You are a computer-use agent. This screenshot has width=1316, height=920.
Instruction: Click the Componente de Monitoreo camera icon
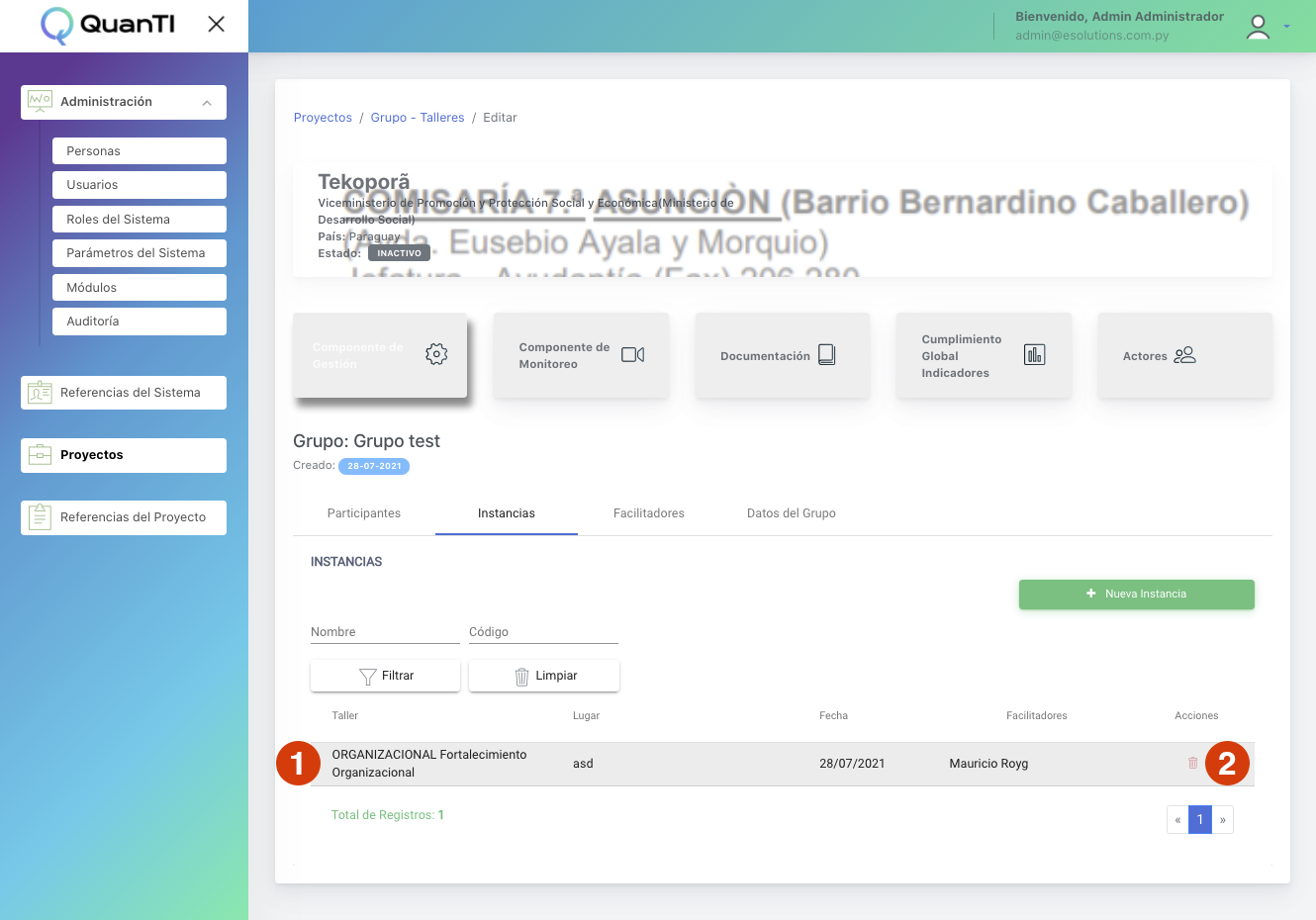(x=633, y=355)
